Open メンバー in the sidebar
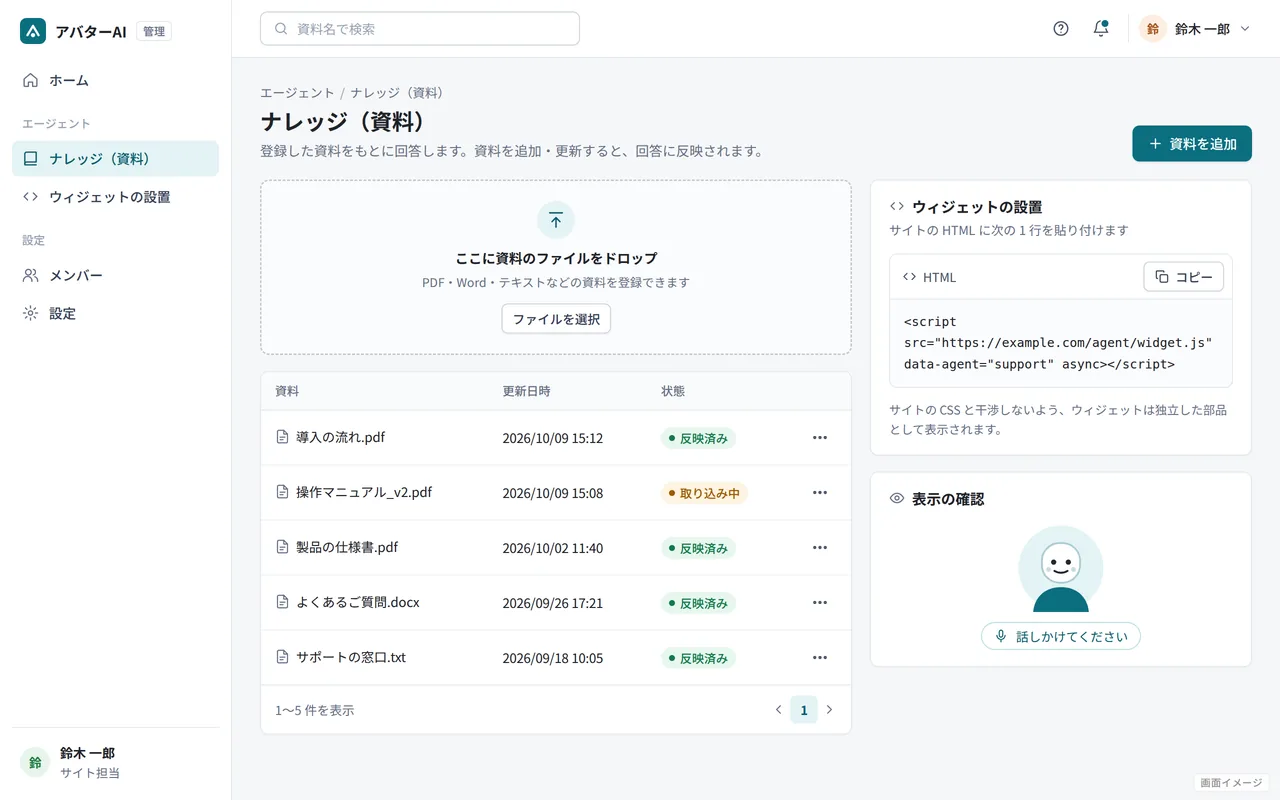This screenshot has width=1280, height=800. coord(115,275)
